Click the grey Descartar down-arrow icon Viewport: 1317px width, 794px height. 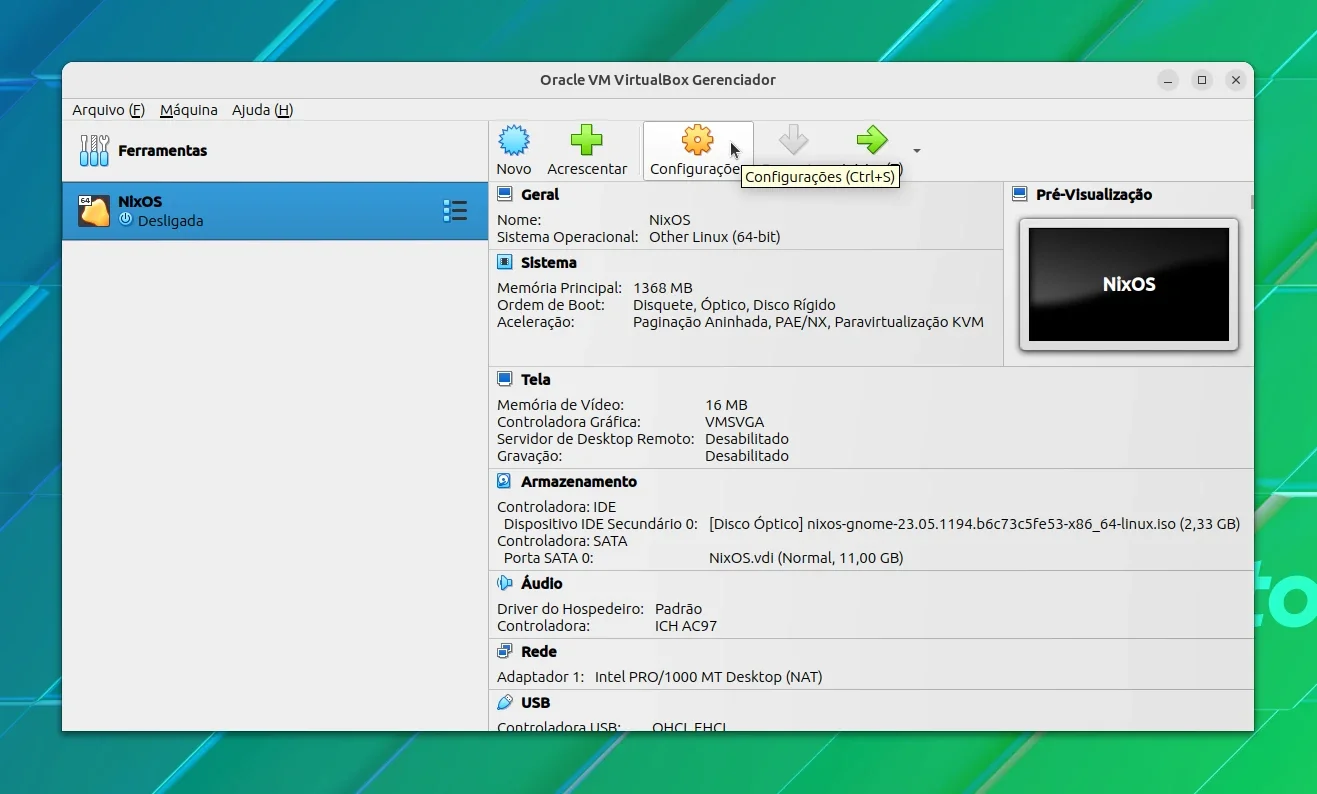click(x=793, y=140)
